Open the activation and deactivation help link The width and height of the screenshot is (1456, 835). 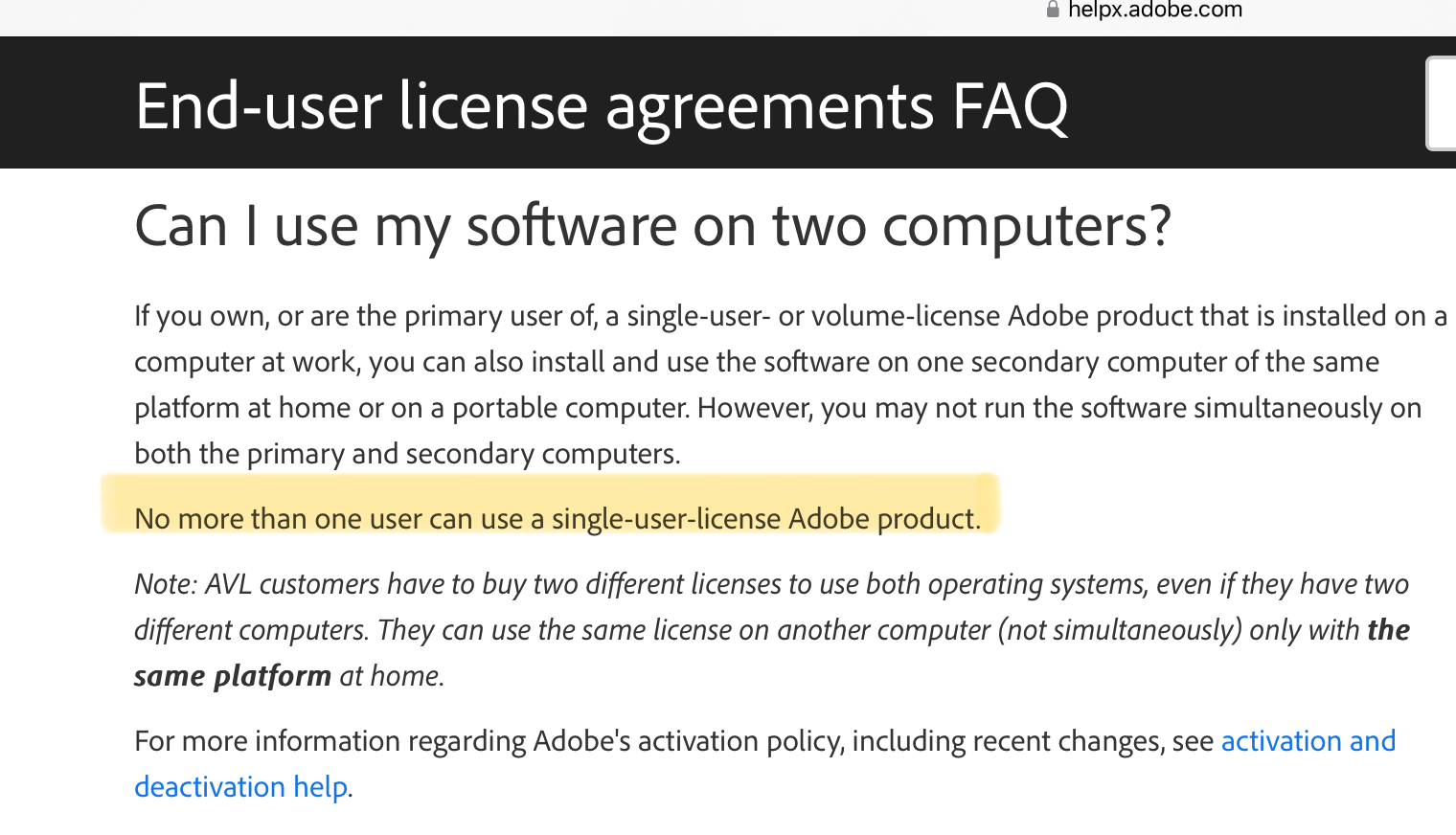pos(1308,740)
